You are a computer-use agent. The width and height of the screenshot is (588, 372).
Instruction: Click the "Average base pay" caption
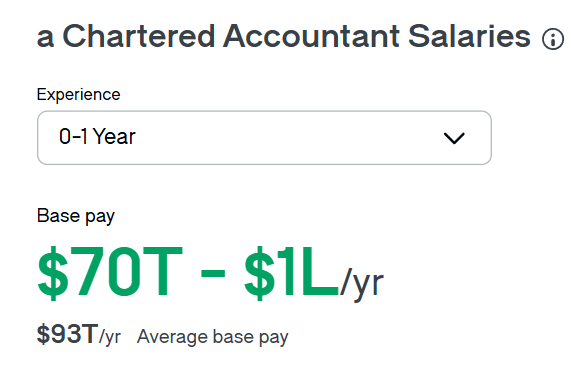coord(213,337)
